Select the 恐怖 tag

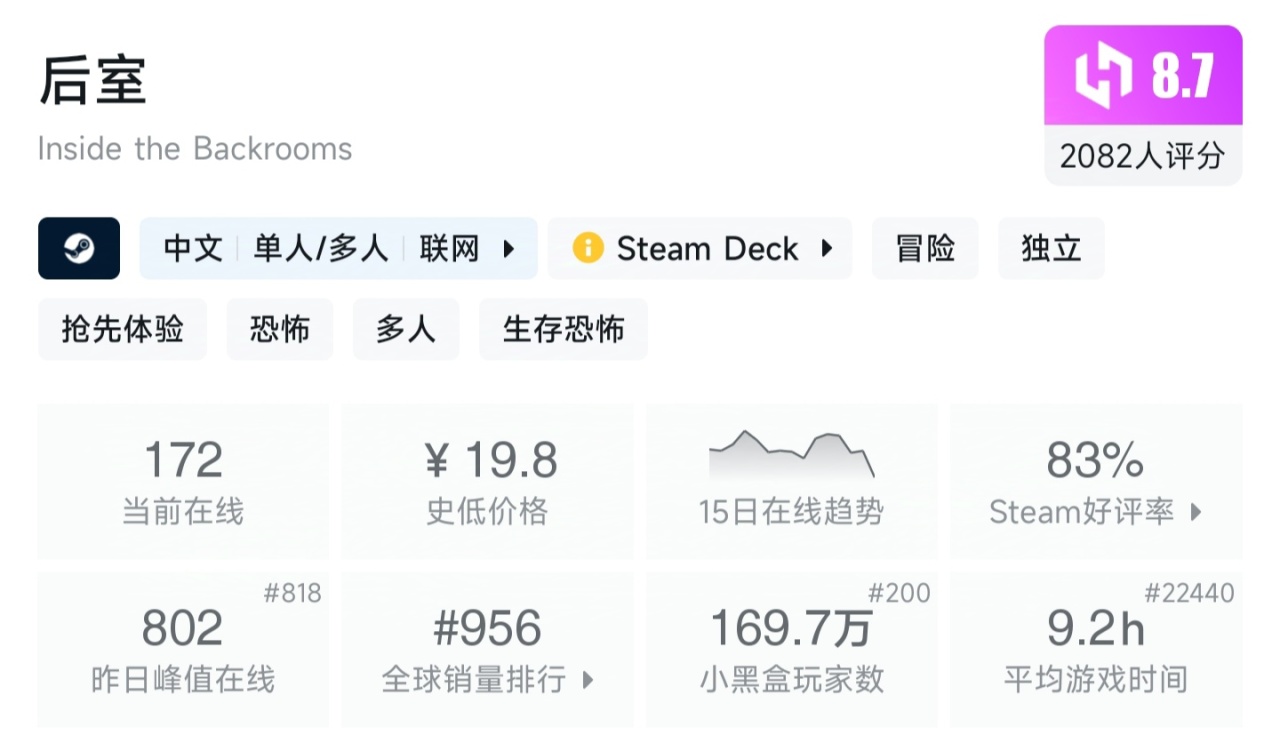(x=279, y=329)
